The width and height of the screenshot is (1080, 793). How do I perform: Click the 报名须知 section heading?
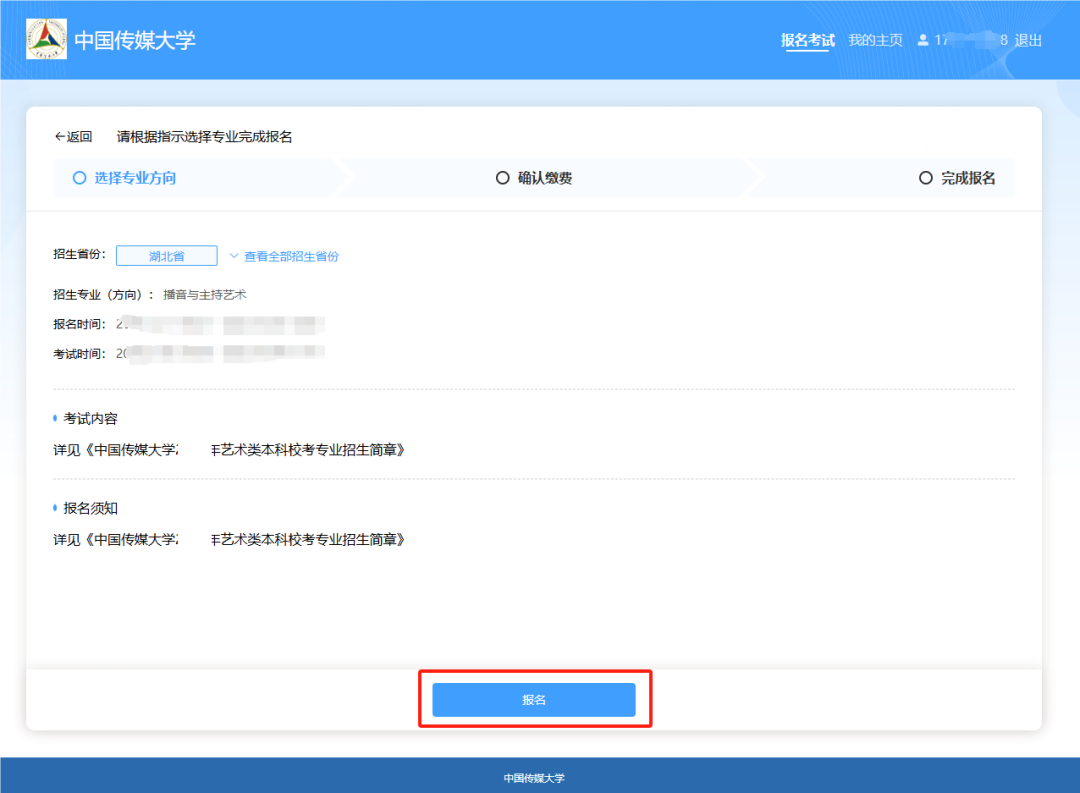[x=90, y=508]
